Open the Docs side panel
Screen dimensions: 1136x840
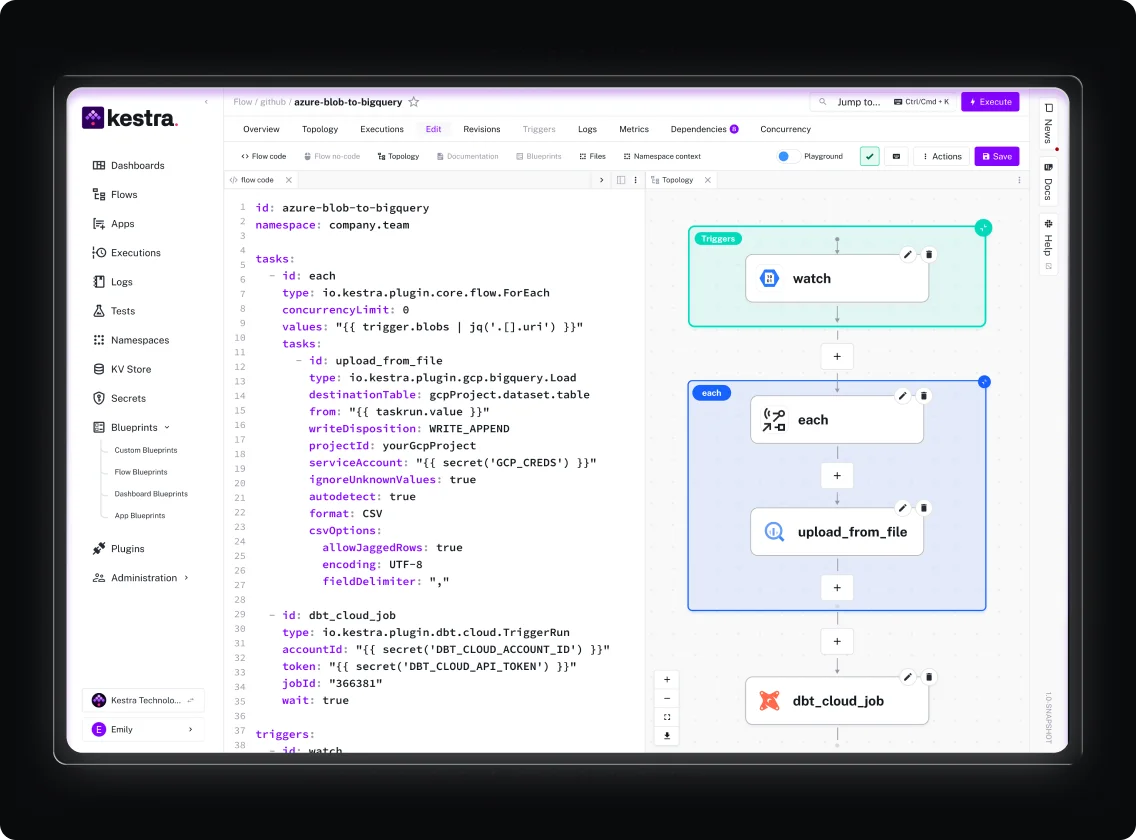click(1048, 183)
